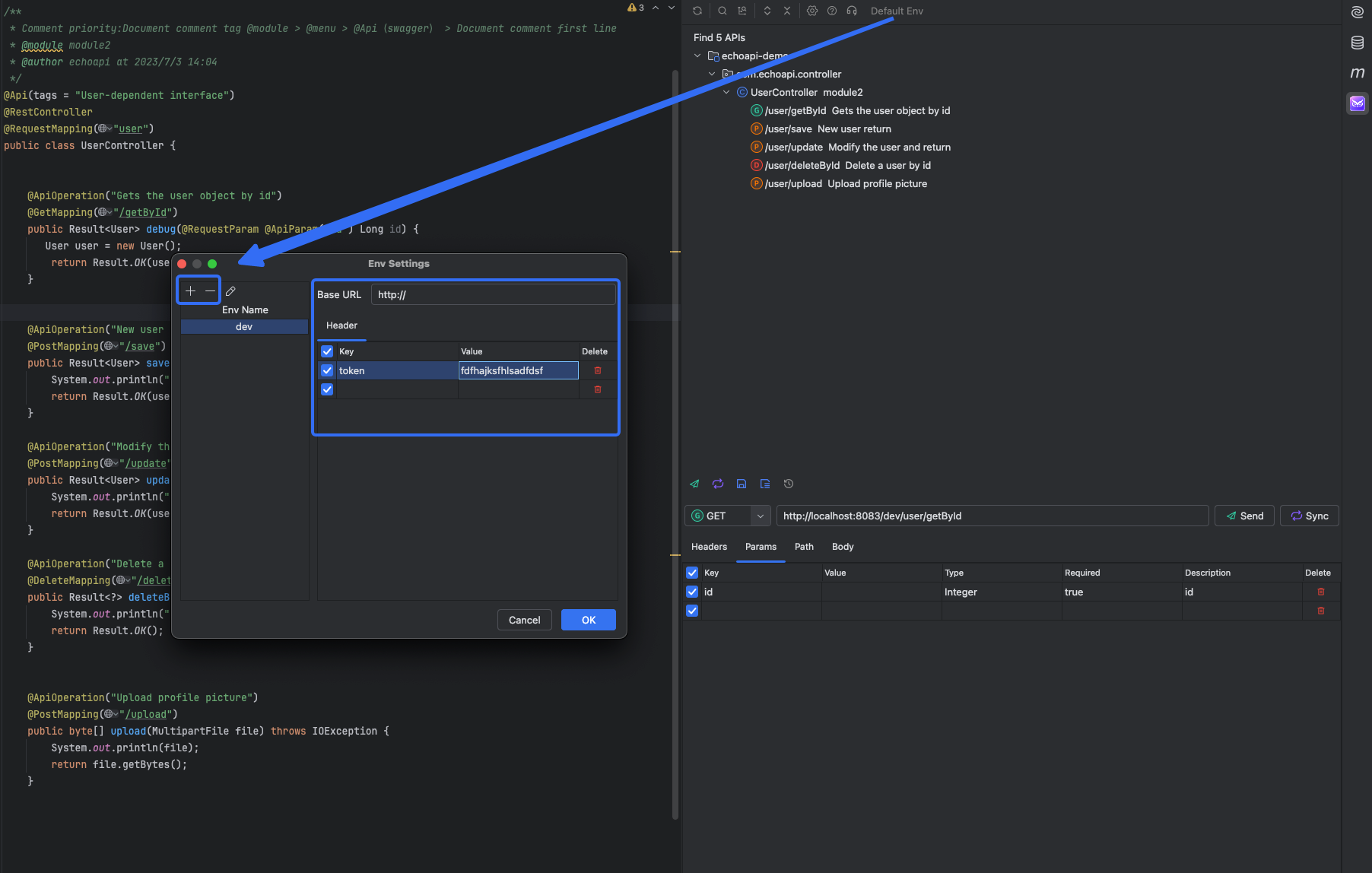Open the search icon in API toolbar

722,11
